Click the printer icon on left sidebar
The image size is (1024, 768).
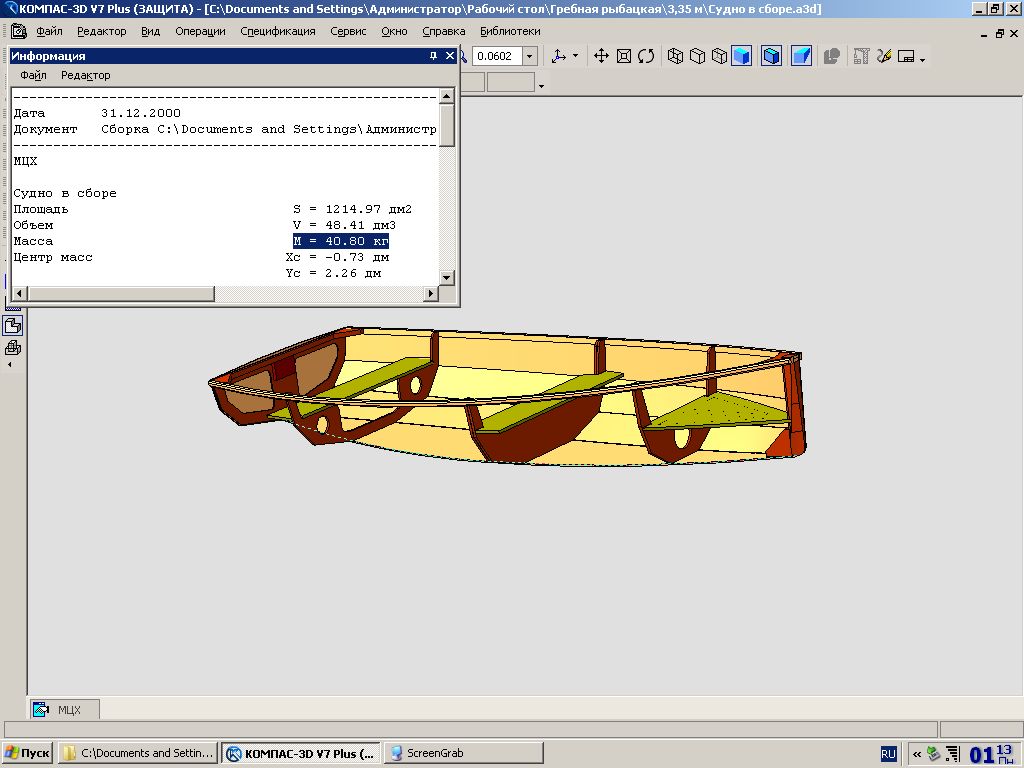[13, 348]
